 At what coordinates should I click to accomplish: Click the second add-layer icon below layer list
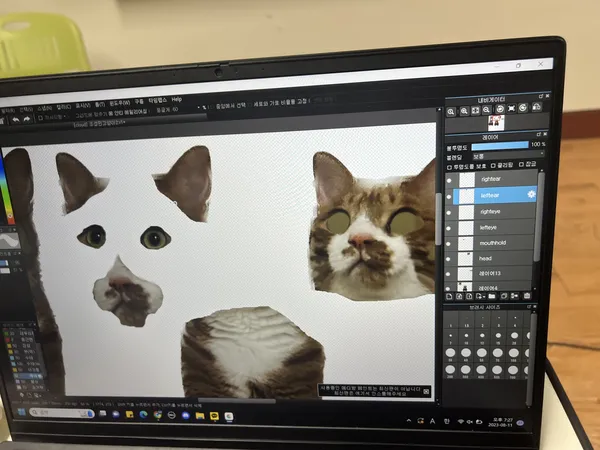point(460,297)
